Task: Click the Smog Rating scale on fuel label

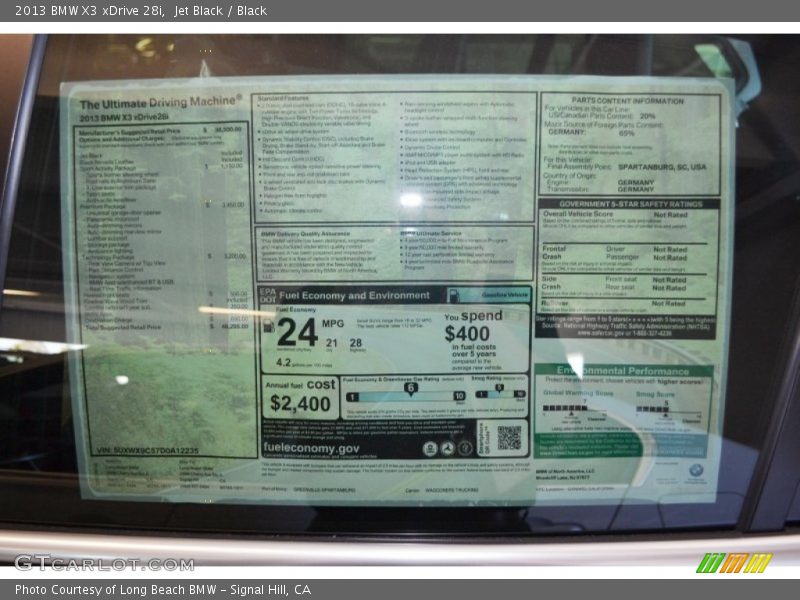Action: (x=500, y=393)
